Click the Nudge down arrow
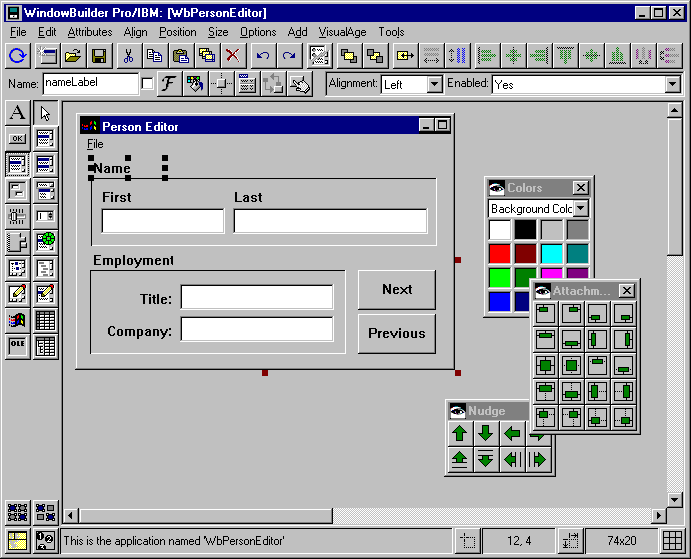The height and width of the screenshot is (559, 691). (x=486, y=433)
